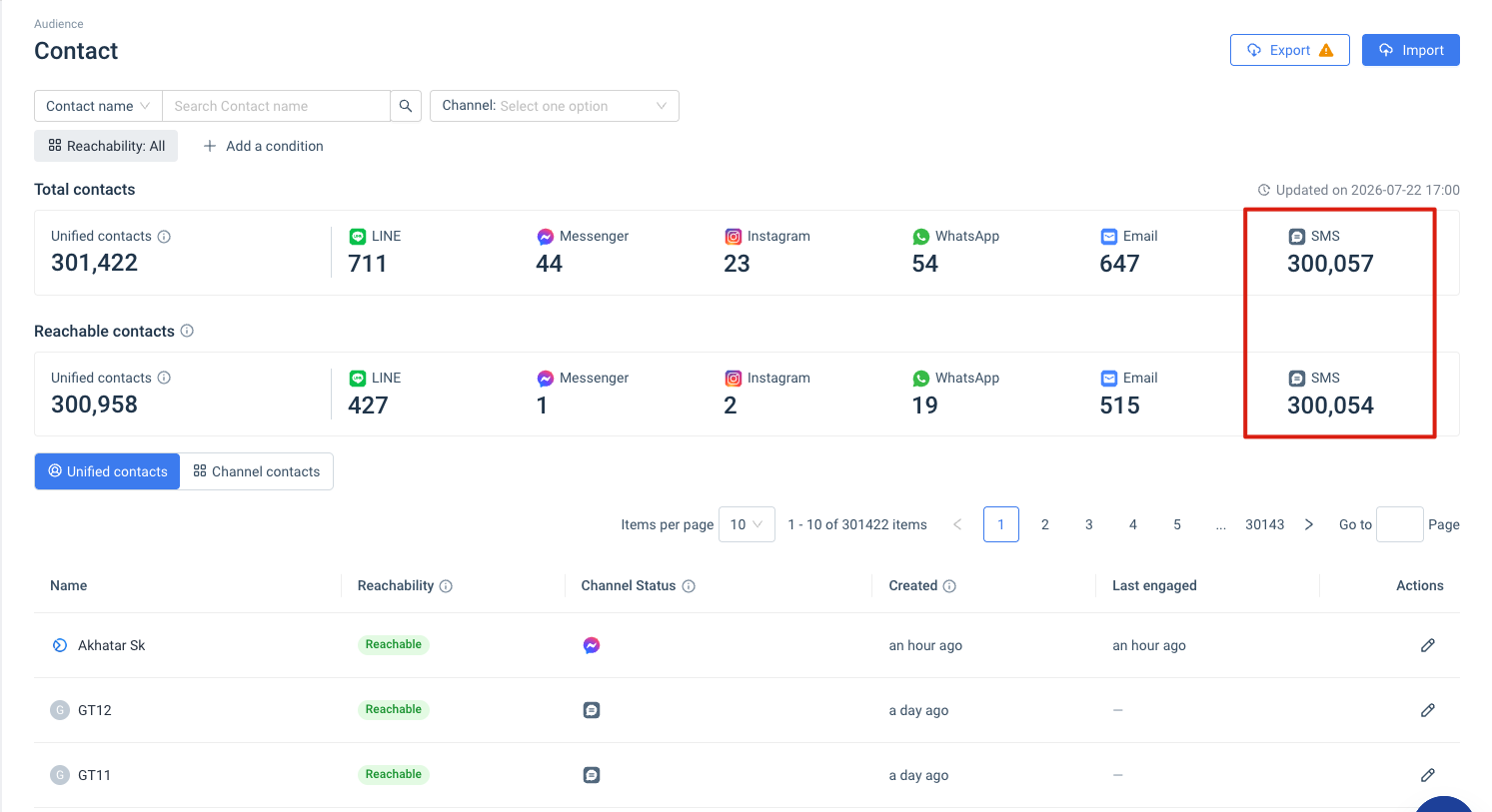Click WhatsApp icon in Total contacts

click(920, 237)
